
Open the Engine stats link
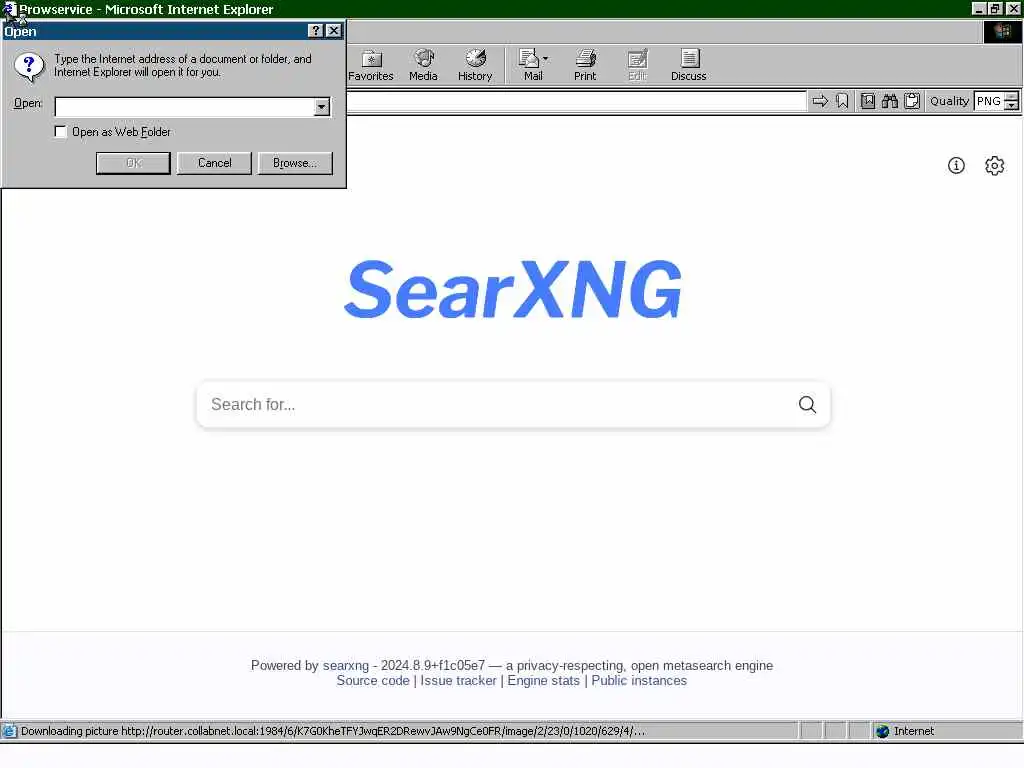[x=543, y=680]
